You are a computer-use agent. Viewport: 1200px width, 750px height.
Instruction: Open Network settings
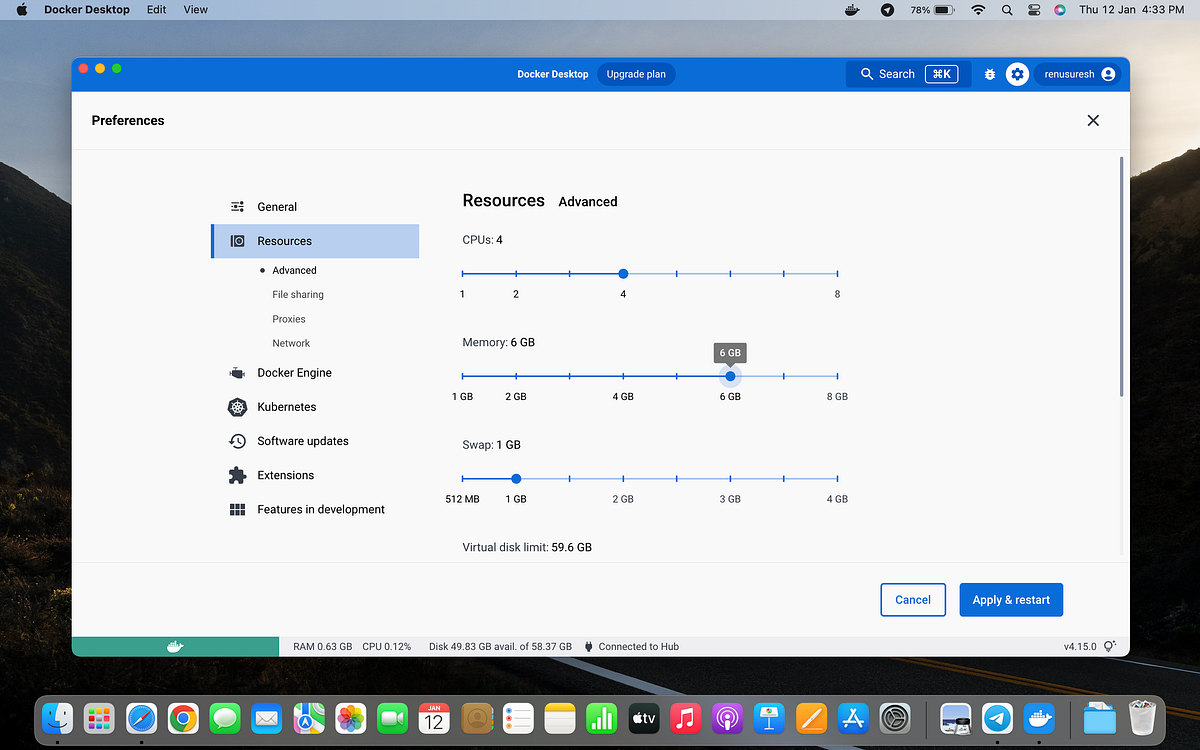(291, 343)
